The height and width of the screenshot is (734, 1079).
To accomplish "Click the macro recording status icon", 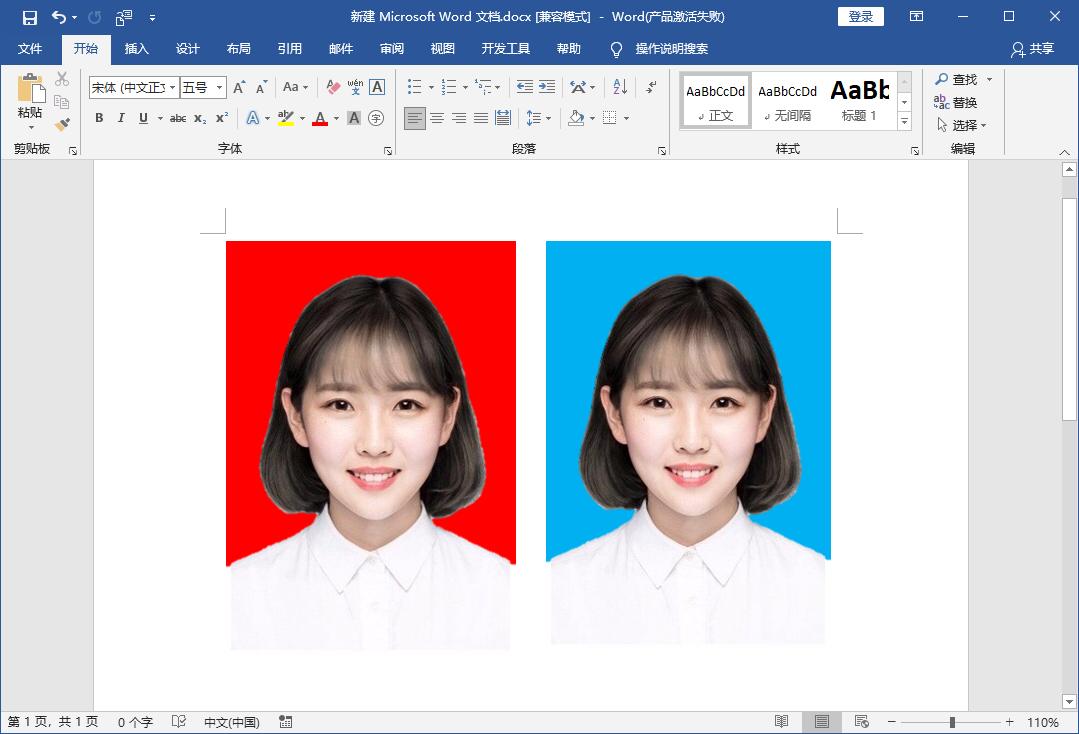I will point(286,722).
